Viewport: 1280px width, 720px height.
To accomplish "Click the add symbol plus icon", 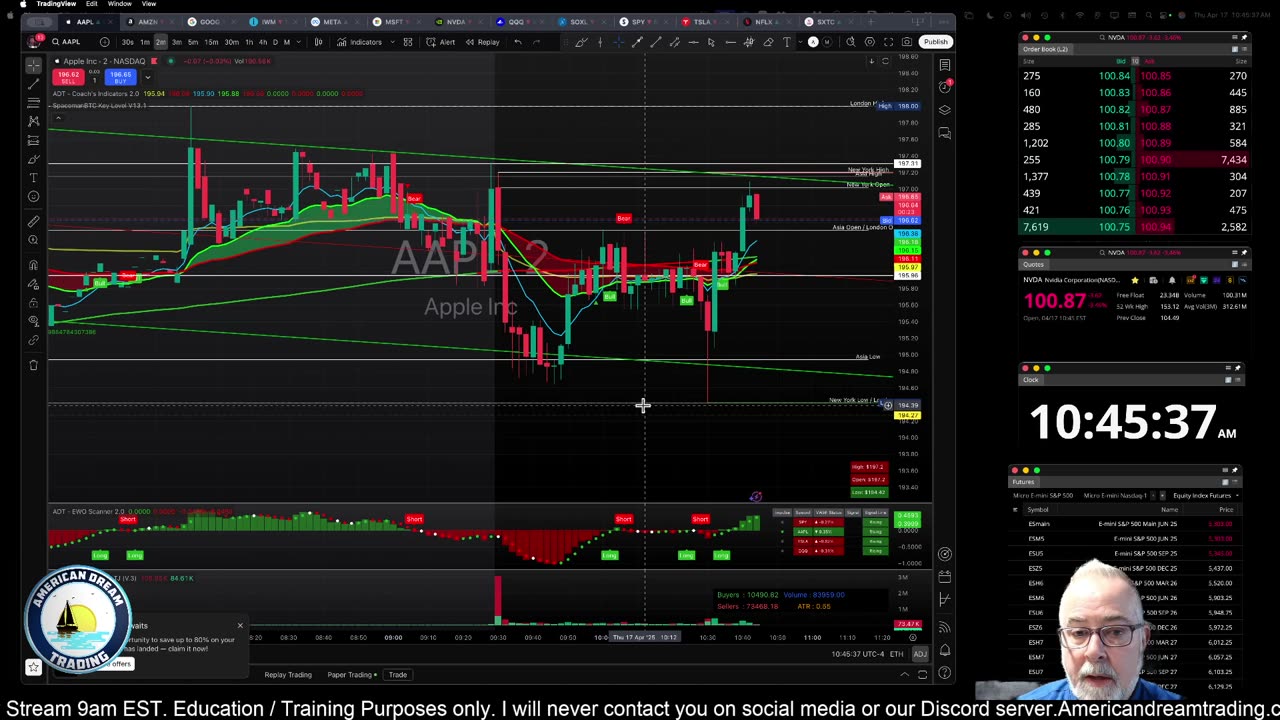I will (104, 42).
